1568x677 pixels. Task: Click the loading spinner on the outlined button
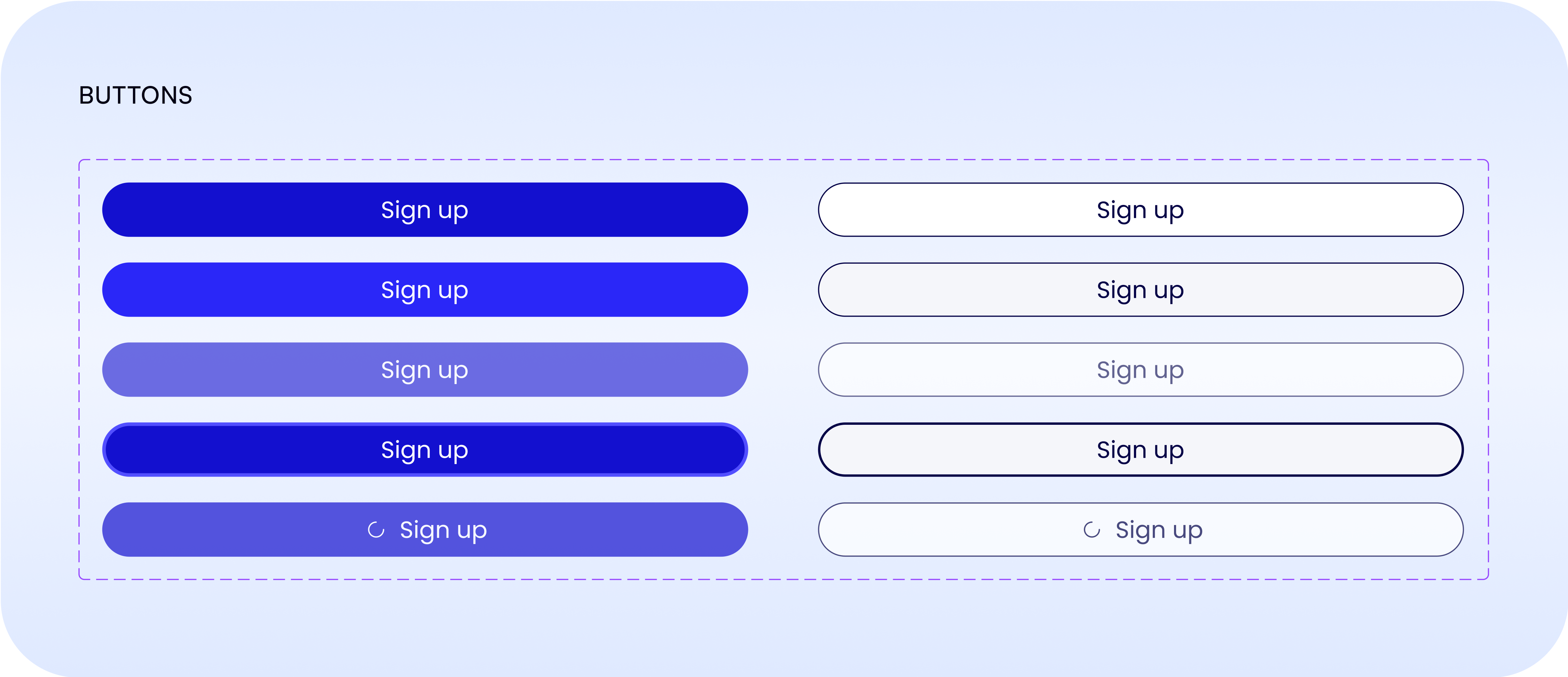click(1092, 530)
